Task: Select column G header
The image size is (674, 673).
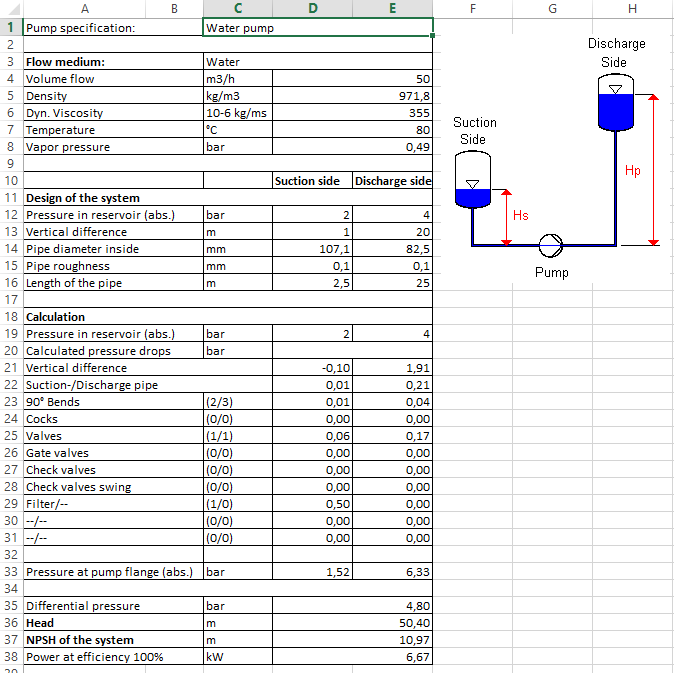Action: coord(552,9)
